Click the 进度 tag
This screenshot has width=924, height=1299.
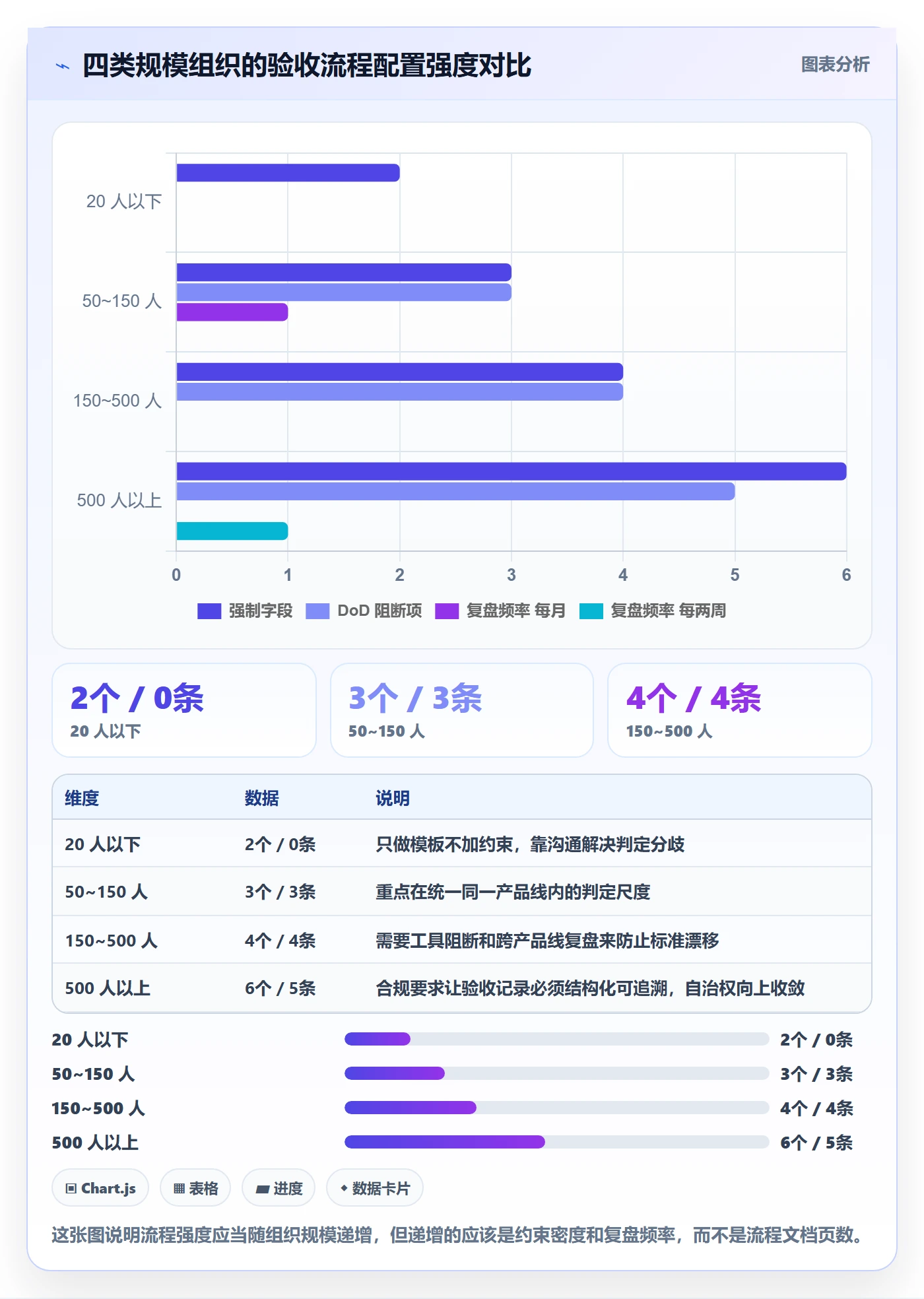[x=279, y=1188]
